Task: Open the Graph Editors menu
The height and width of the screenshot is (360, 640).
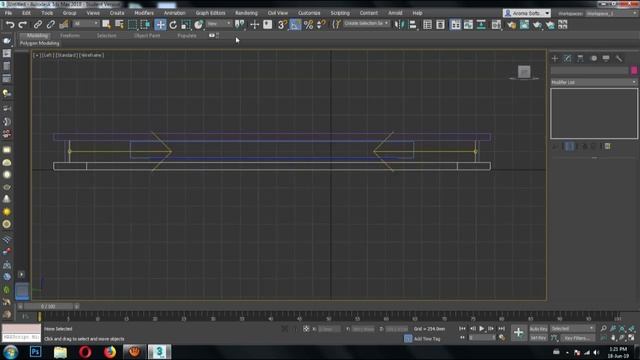Action: pos(210,13)
